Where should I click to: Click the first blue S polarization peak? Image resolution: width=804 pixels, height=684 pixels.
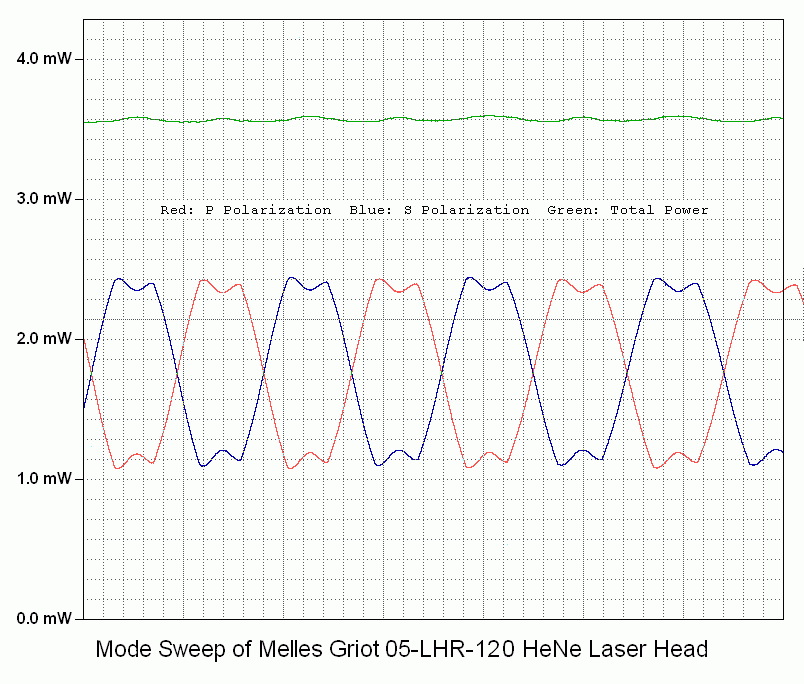(x=119, y=279)
